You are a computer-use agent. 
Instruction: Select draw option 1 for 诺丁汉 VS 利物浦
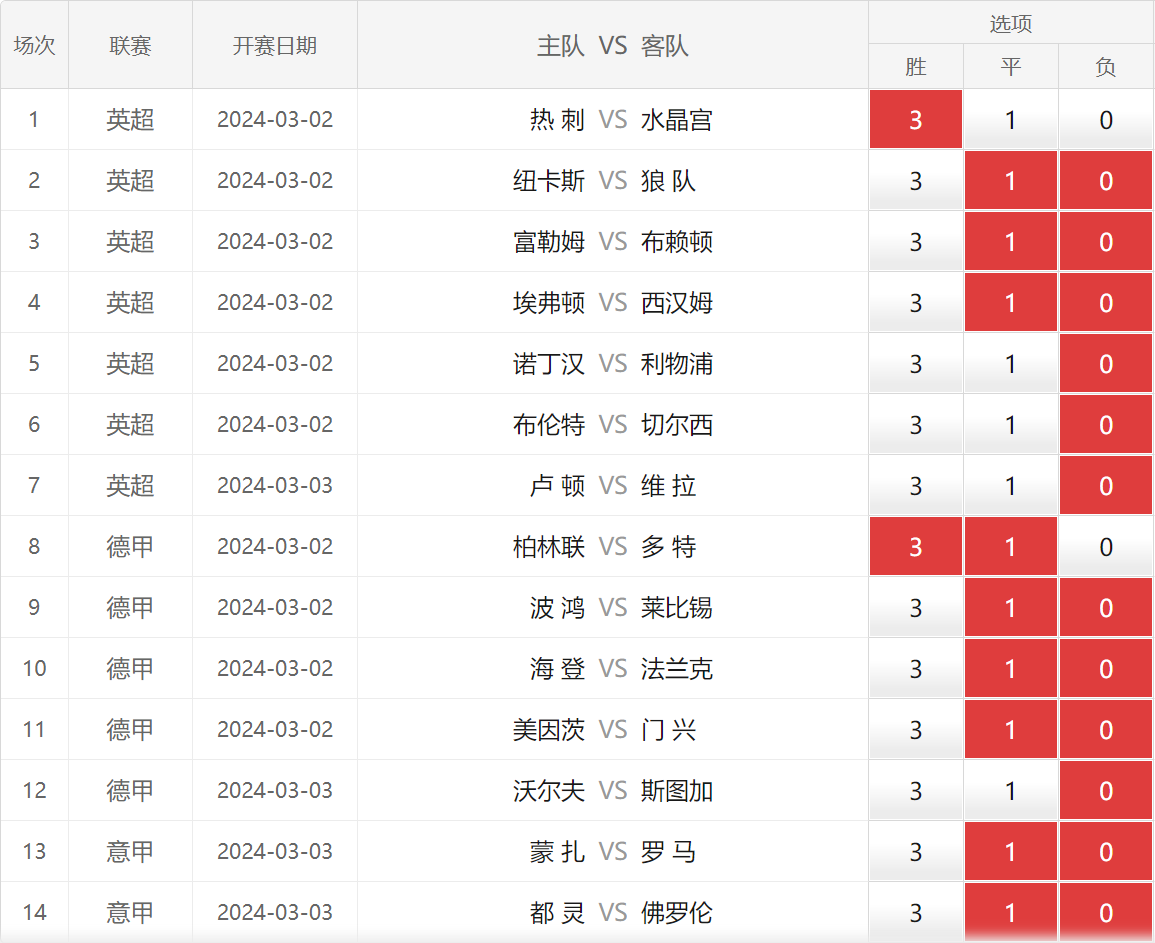(x=1011, y=363)
